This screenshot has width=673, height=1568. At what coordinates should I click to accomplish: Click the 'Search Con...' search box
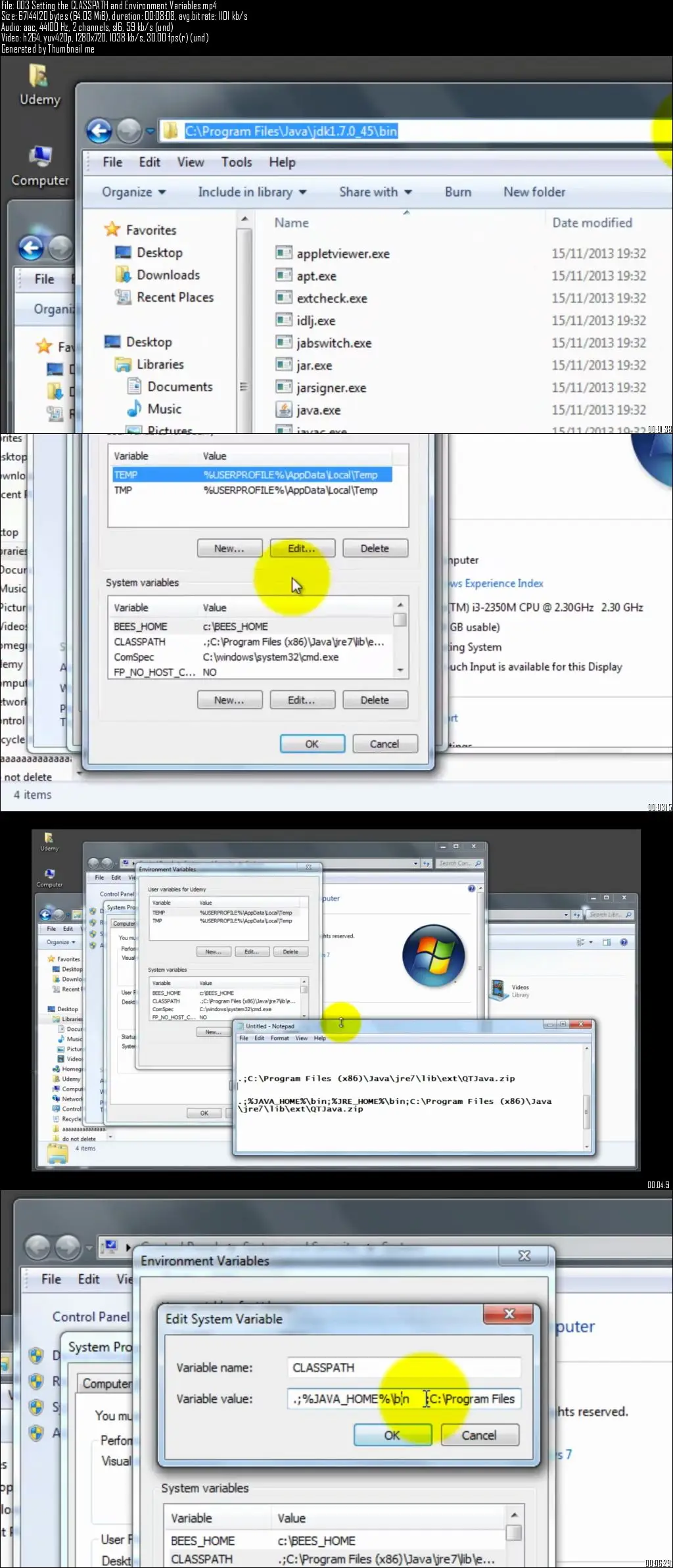pos(459,863)
